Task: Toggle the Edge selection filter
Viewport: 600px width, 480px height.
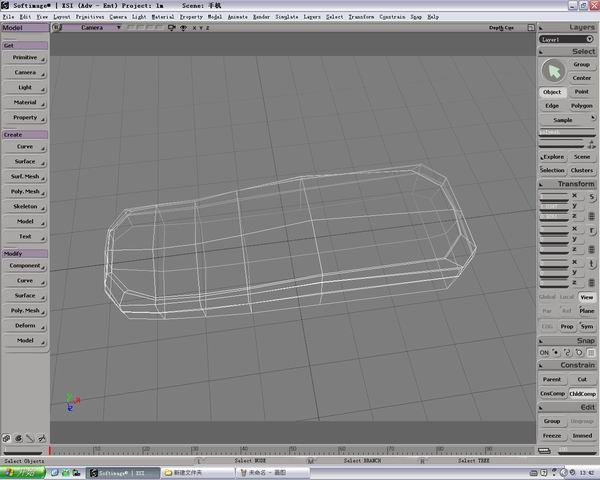Action: [x=552, y=106]
